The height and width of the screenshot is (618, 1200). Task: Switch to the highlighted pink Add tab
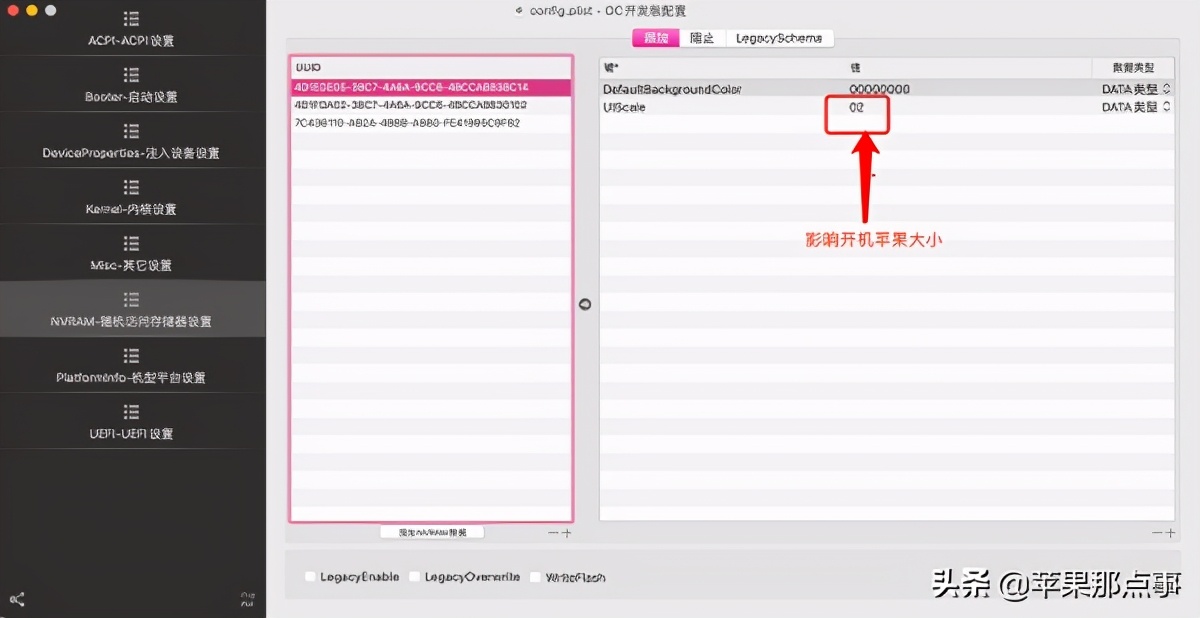[x=656, y=38]
